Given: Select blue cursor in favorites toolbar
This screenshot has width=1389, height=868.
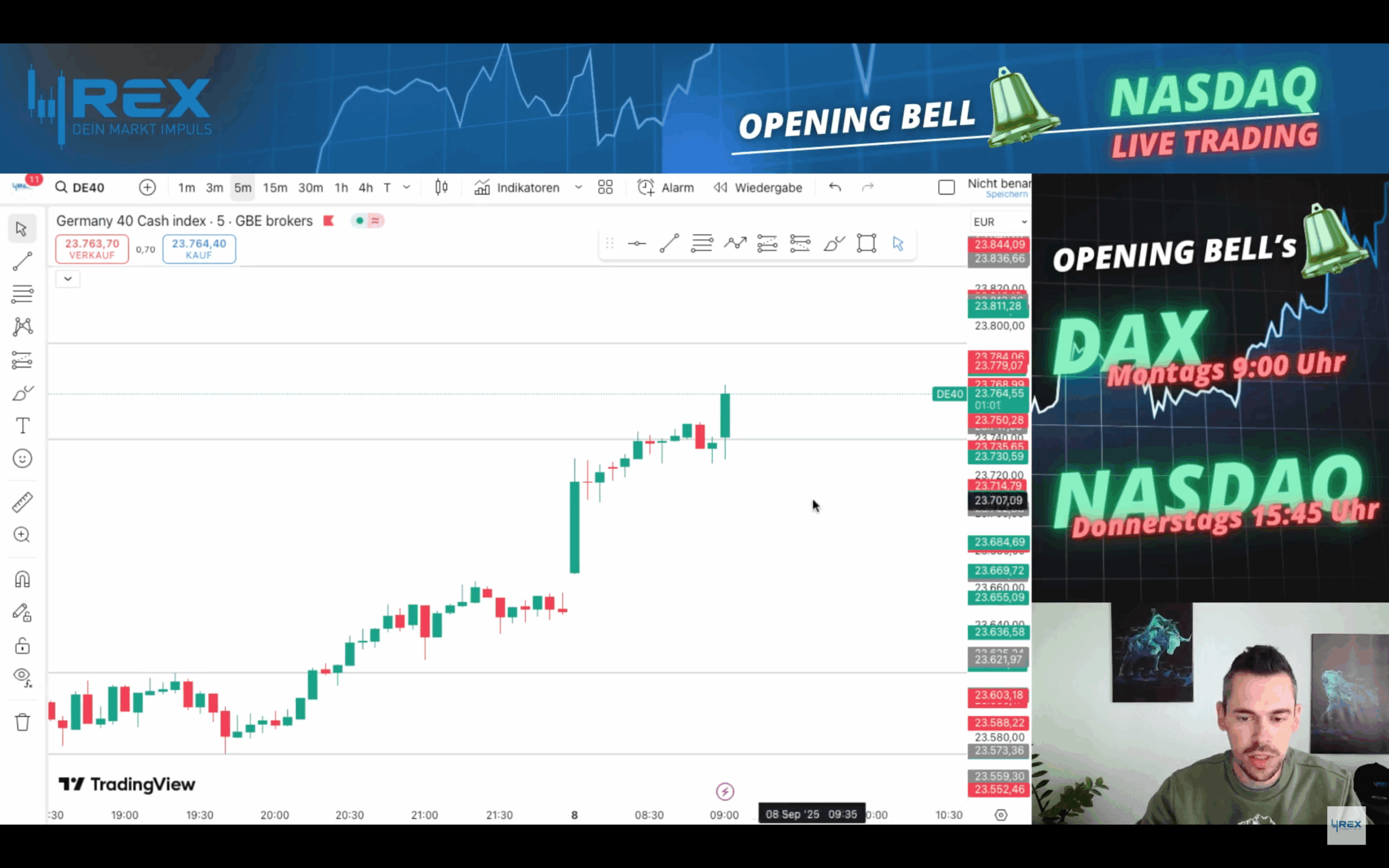Looking at the screenshot, I should tap(899, 244).
